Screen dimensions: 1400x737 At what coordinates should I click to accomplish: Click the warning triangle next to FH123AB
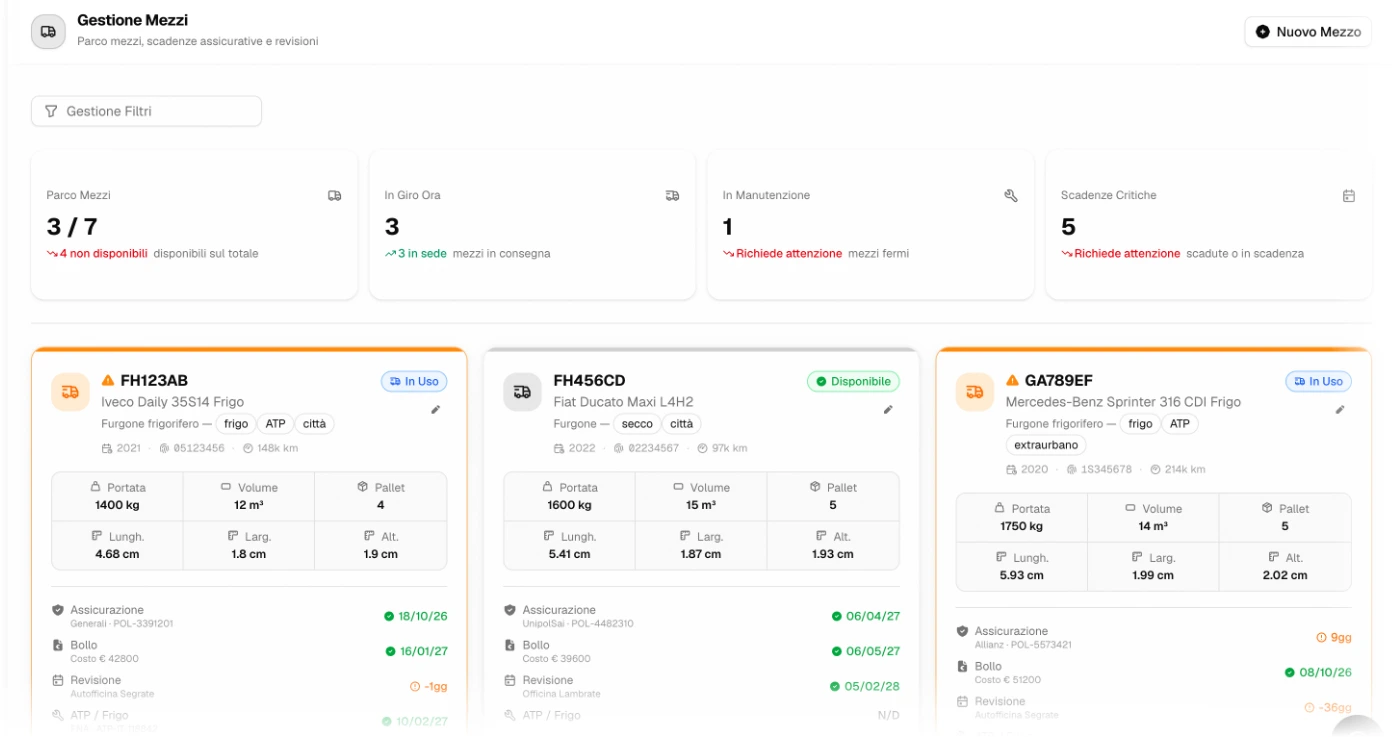point(108,380)
